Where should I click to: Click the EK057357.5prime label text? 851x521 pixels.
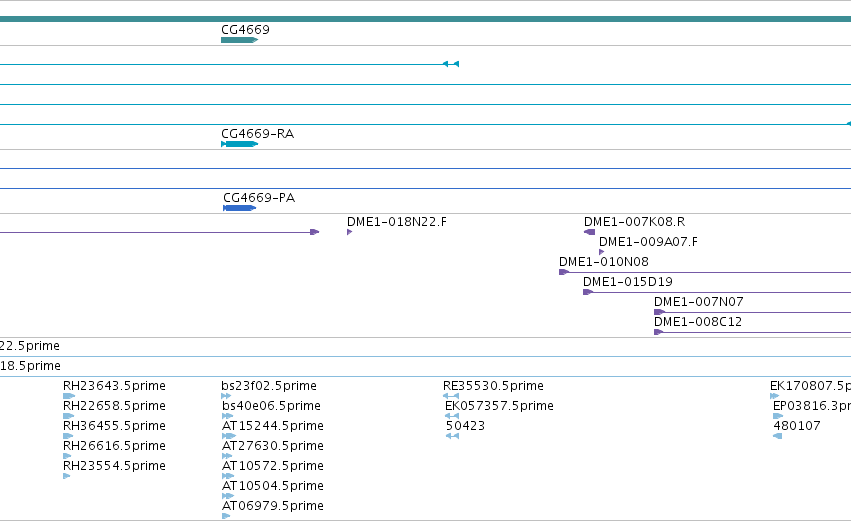coord(499,406)
